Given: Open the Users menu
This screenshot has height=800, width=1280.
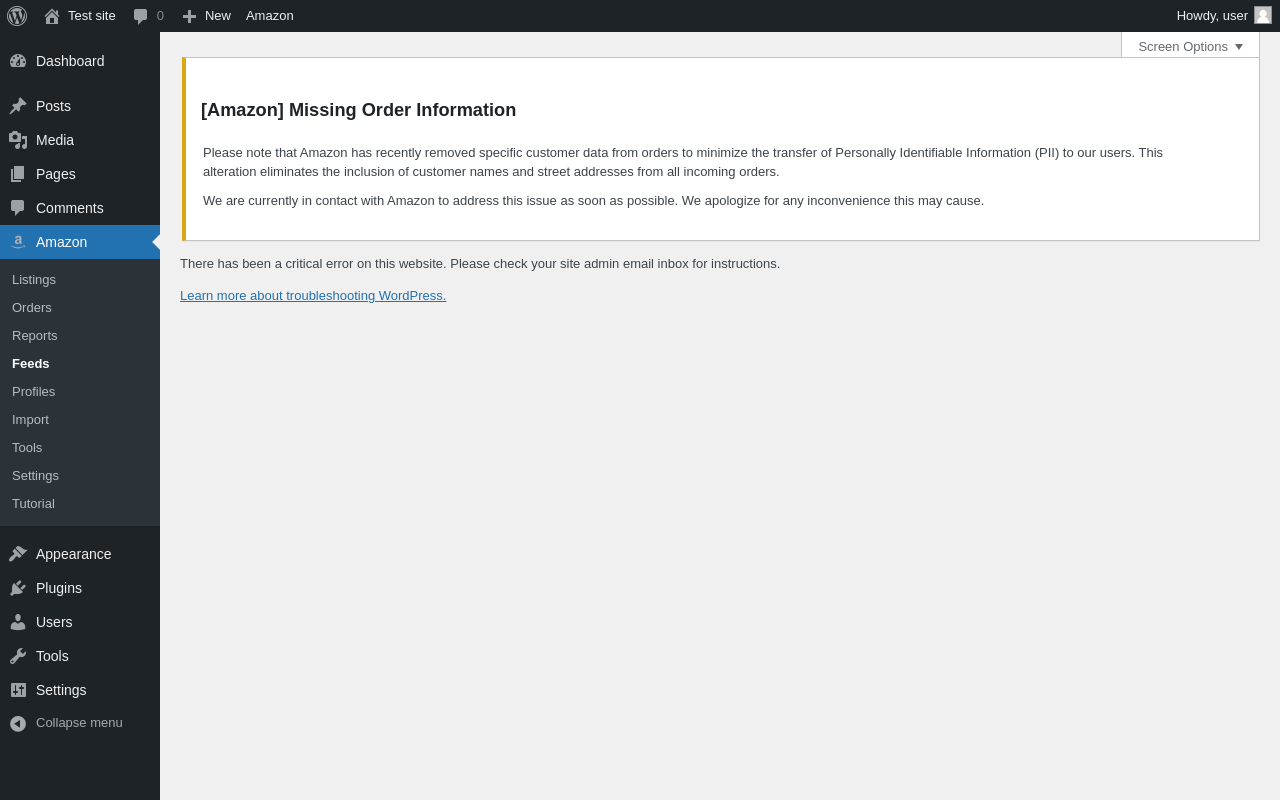Looking at the screenshot, I should pyautogui.click(x=80, y=622).
